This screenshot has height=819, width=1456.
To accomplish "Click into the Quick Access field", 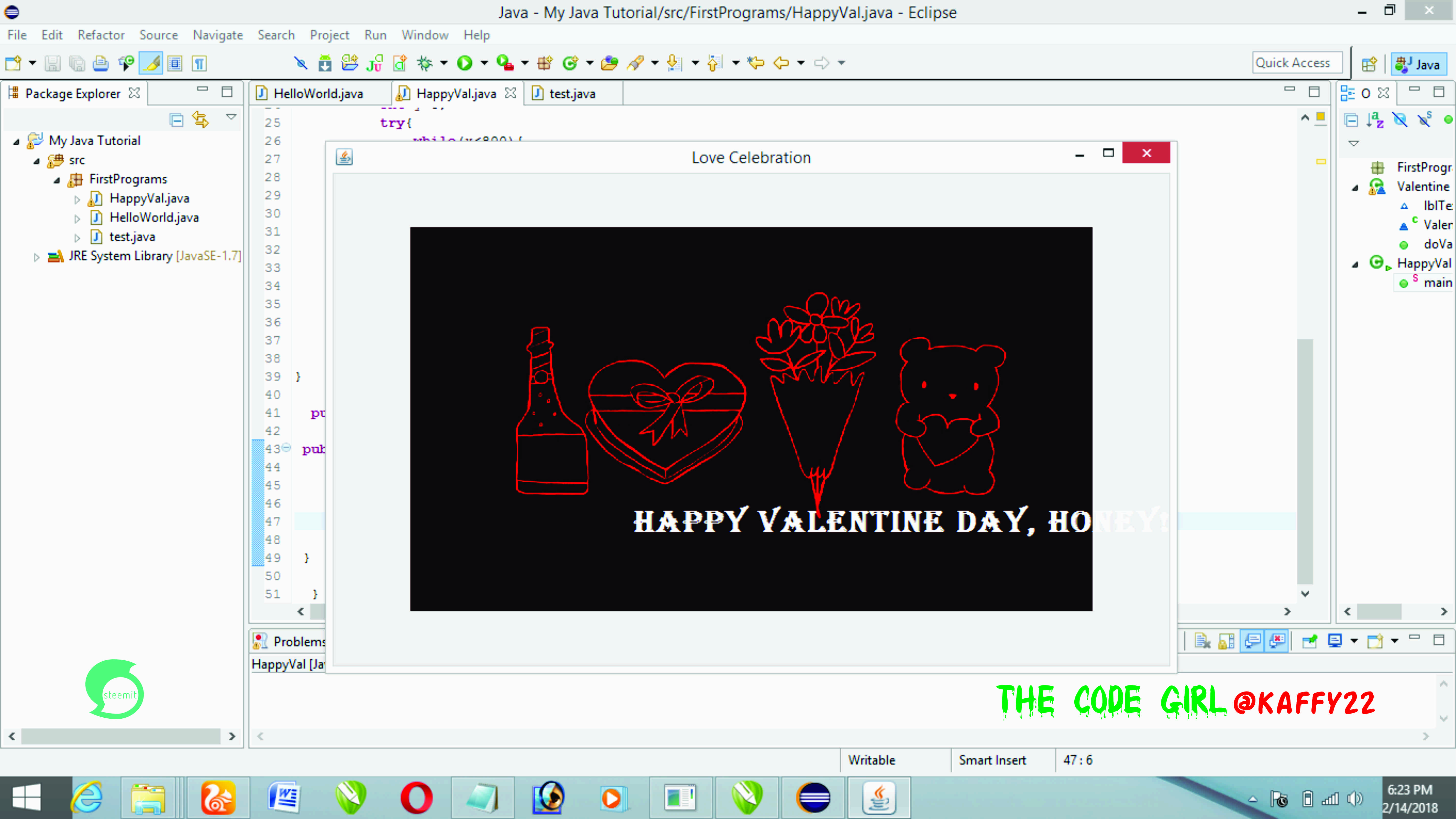I will (1297, 63).
